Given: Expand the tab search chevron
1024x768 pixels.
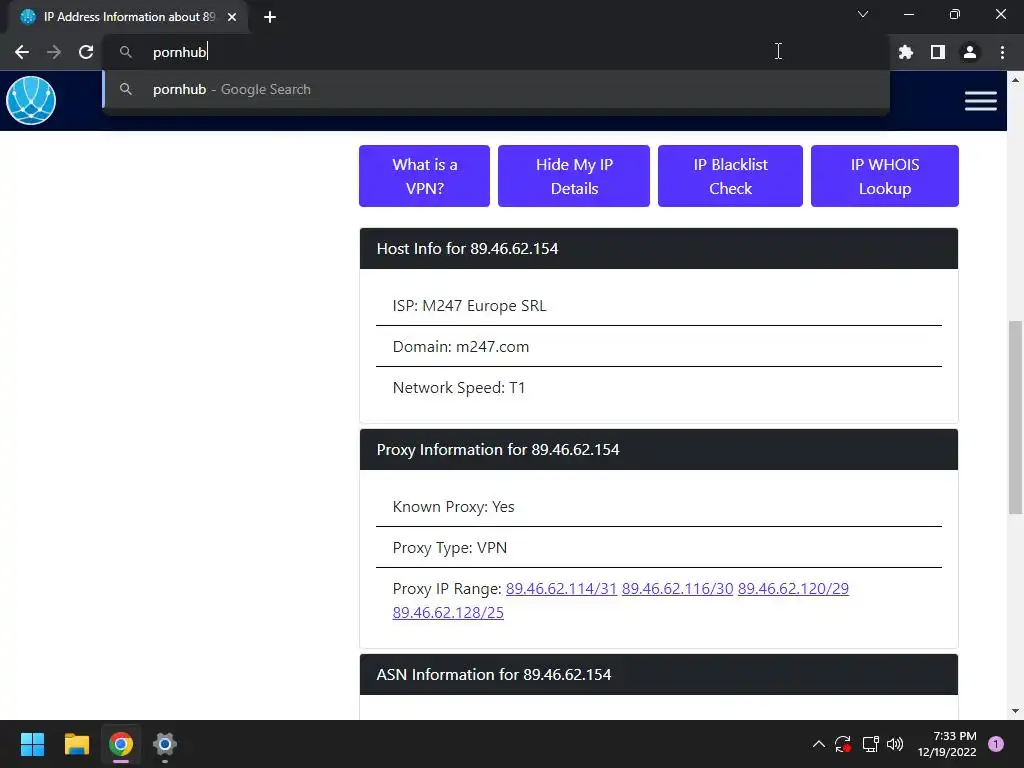Looking at the screenshot, I should pos(863,14).
